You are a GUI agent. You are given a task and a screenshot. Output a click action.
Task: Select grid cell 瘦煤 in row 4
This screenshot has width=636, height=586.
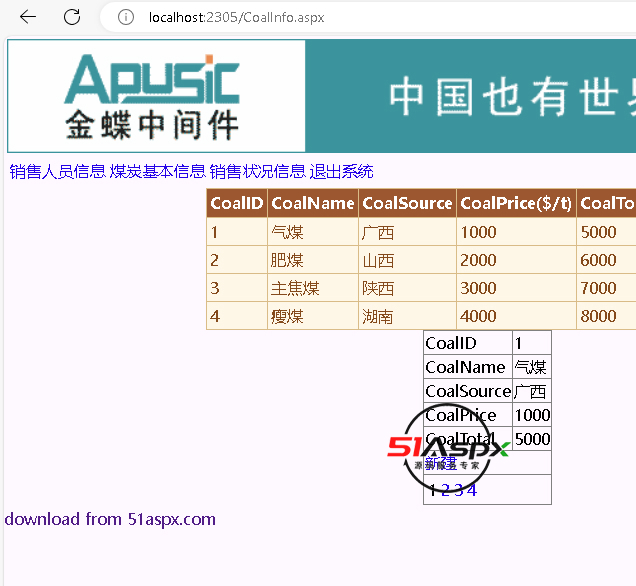coord(313,316)
